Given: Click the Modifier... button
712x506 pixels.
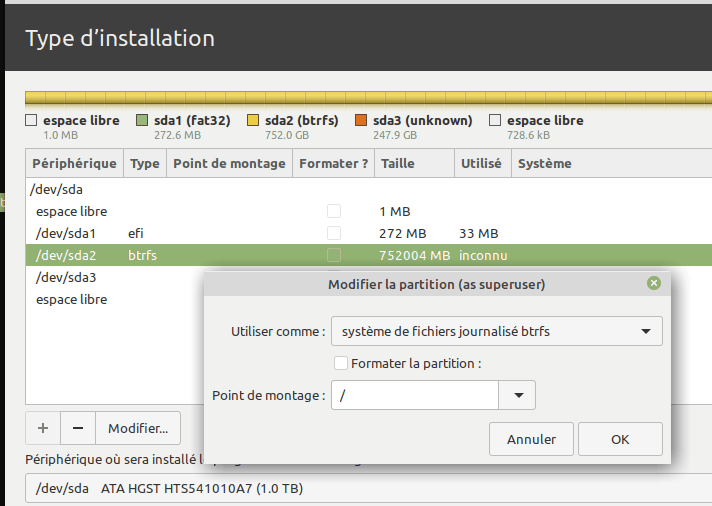Looking at the screenshot, I should (x=138, y=428).
